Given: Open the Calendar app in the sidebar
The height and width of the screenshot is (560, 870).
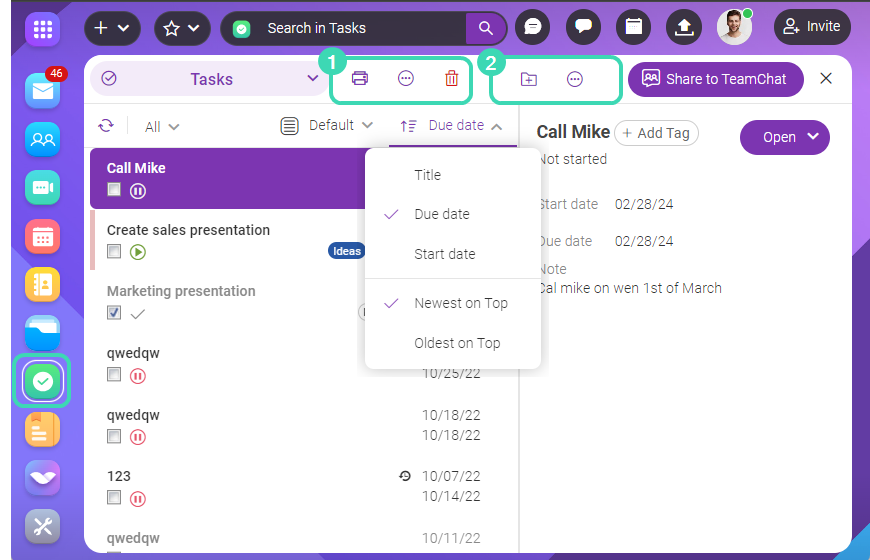Looking at the screenshot, I should [42, 236].
